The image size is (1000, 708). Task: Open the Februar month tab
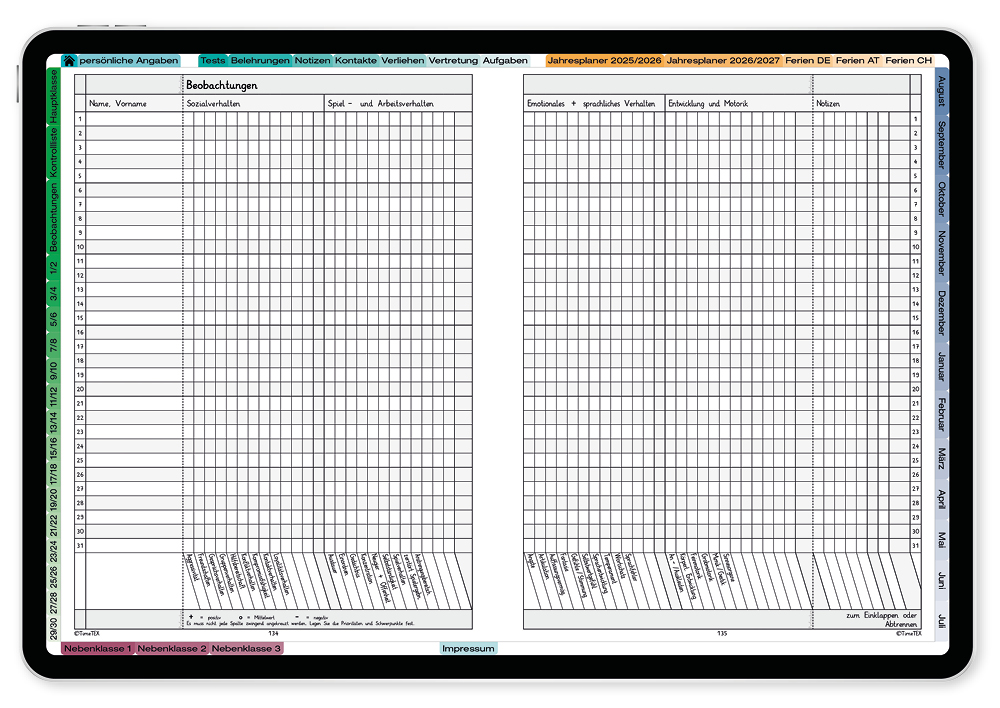[x=941, y=415]
